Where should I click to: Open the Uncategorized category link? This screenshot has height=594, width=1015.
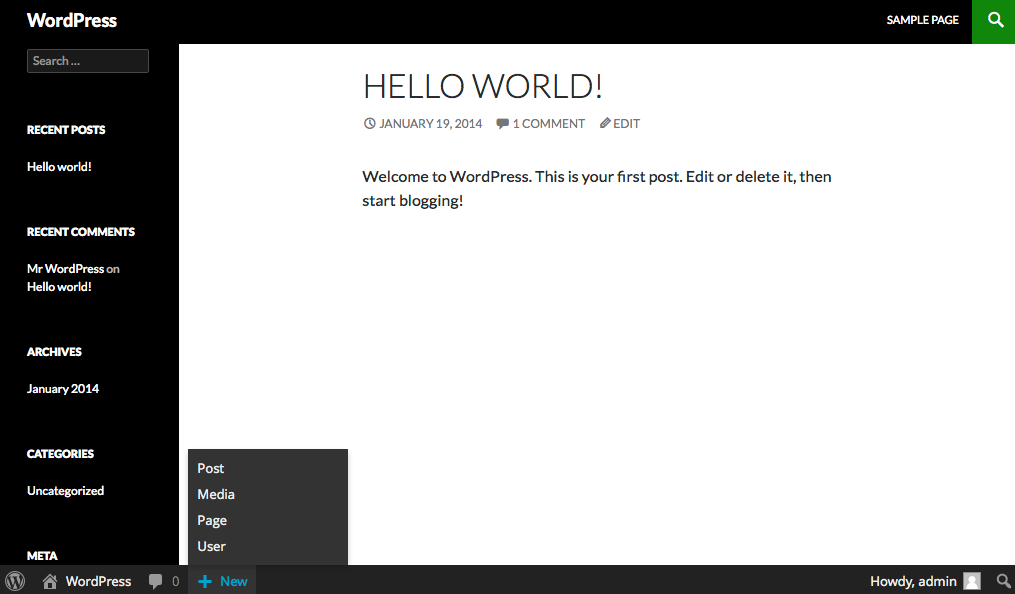(65, 491)
